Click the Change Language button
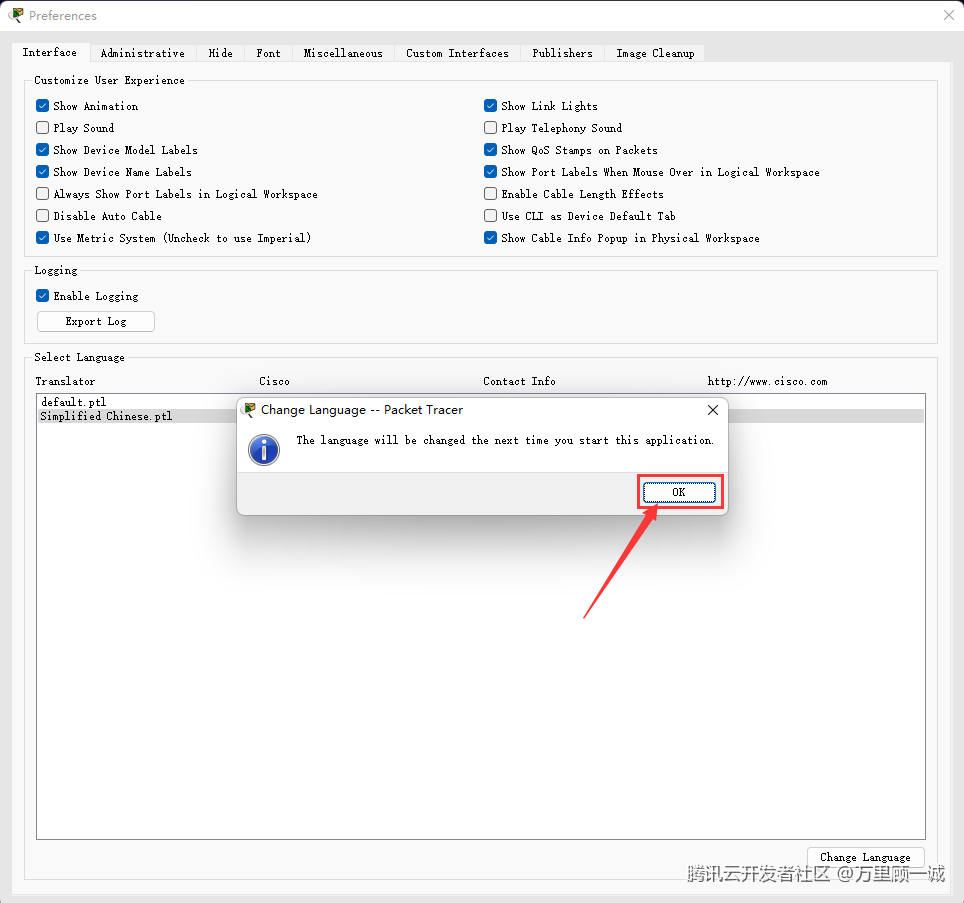964x903 pixels. (x=866, y=857)
